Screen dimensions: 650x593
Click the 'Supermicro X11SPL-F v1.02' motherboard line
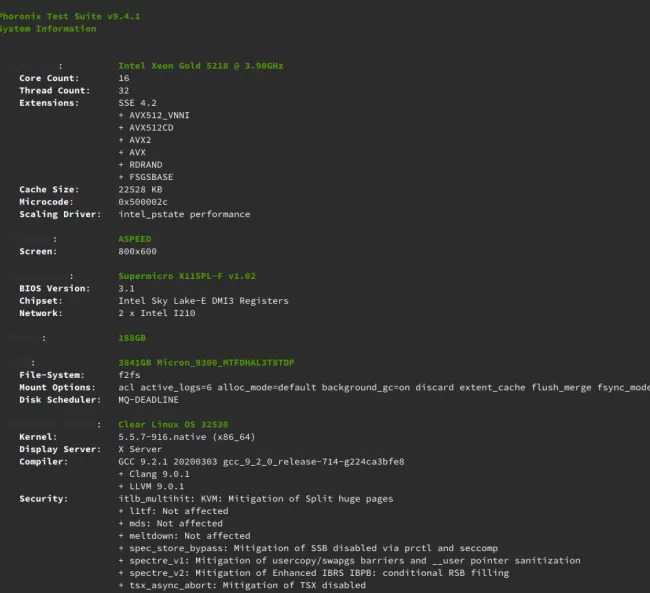click(187, 276)
